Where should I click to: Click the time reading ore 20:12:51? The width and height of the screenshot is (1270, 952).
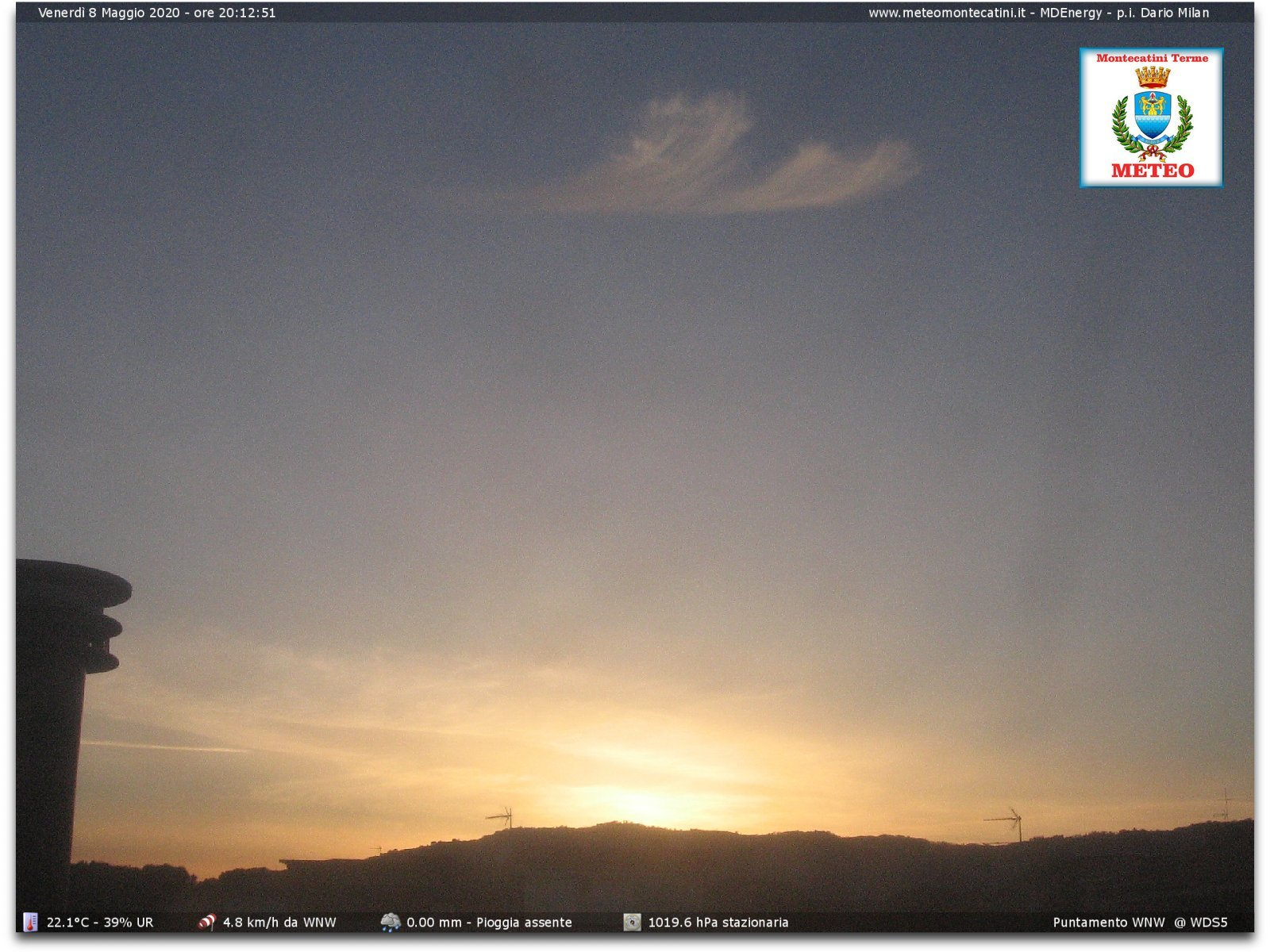[235, 13]
